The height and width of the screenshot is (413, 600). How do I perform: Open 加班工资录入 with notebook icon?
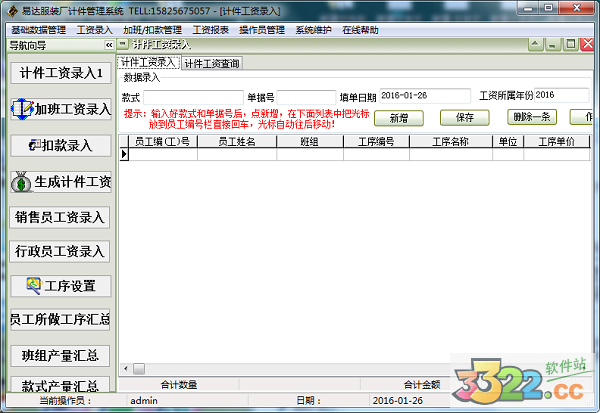pyautogui.click(x=61, y=109)
